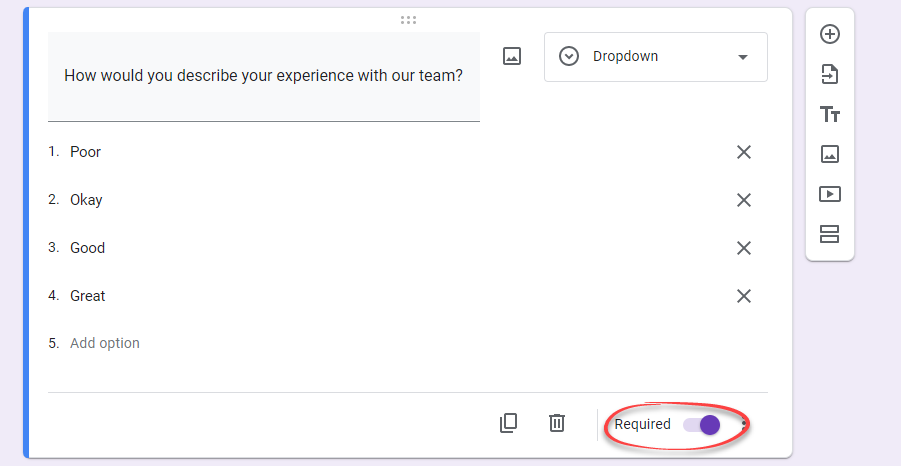Click Add option field
Screen dimensions: 901x466
click(x=105, y=343)
